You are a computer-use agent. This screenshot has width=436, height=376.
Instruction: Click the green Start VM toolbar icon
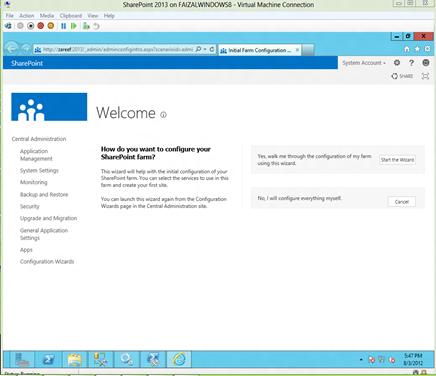[74, 26]
